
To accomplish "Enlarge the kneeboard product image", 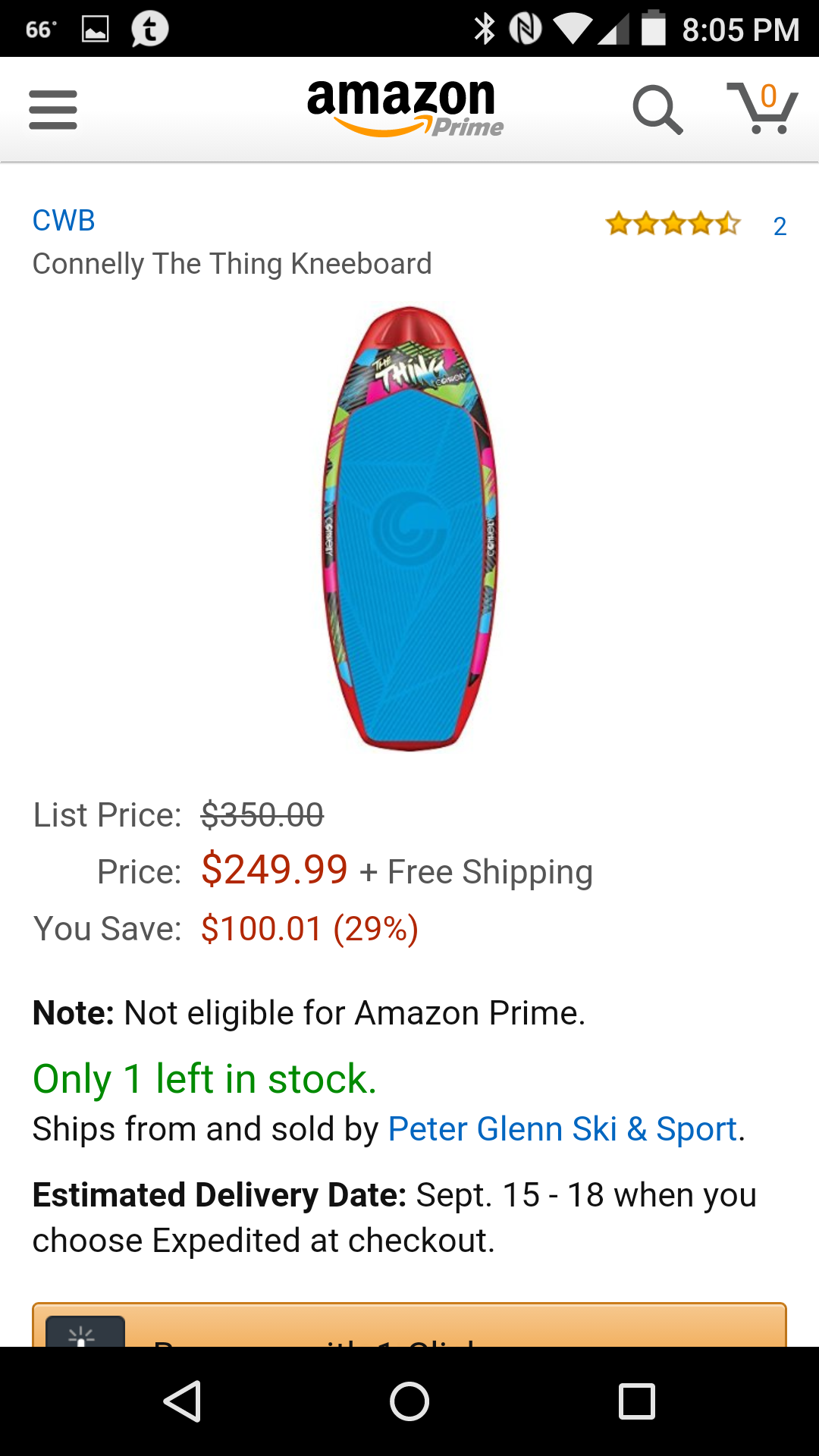I will tap(409, 529).
